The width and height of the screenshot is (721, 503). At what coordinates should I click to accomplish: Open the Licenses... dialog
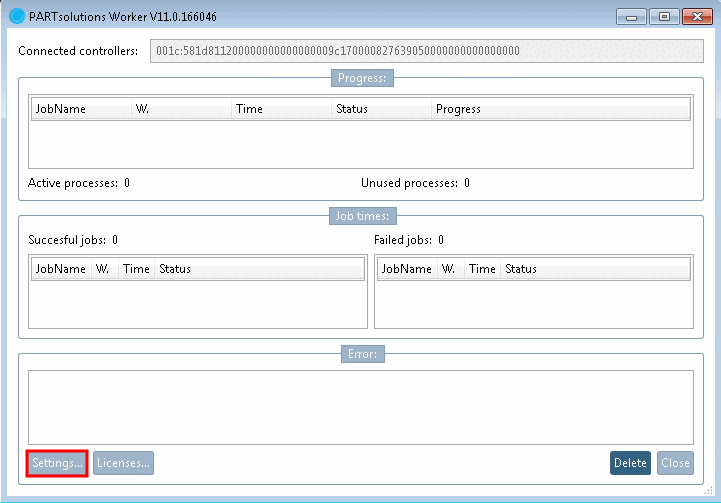tap(123, 463)
